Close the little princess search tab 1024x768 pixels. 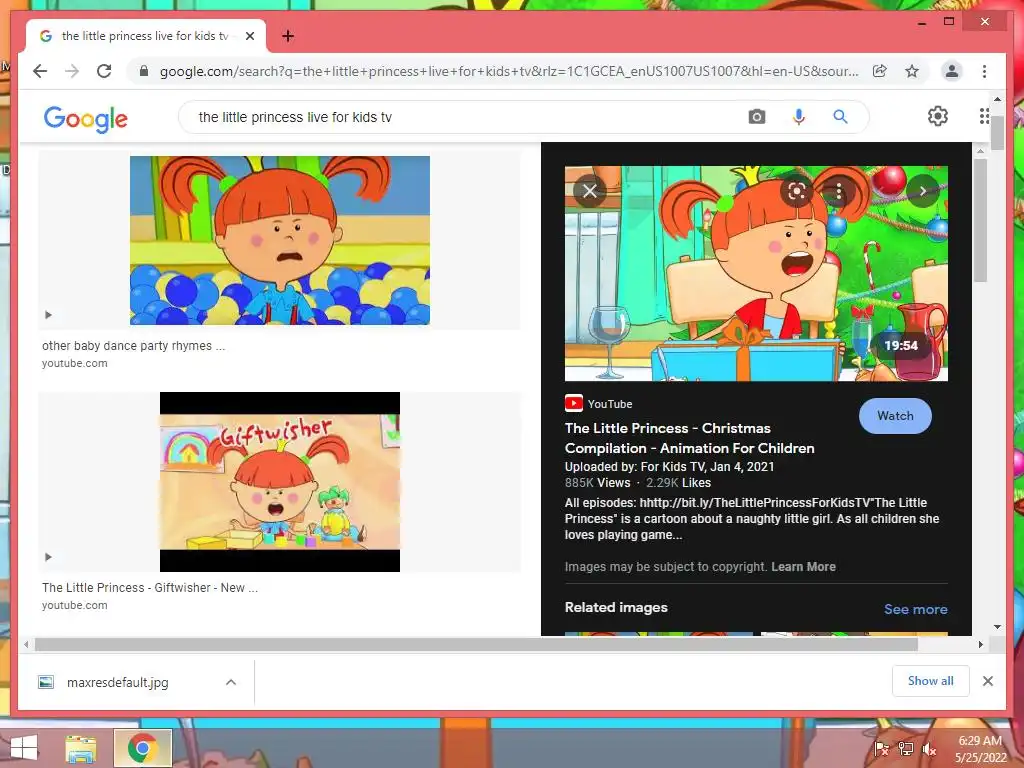249,36
